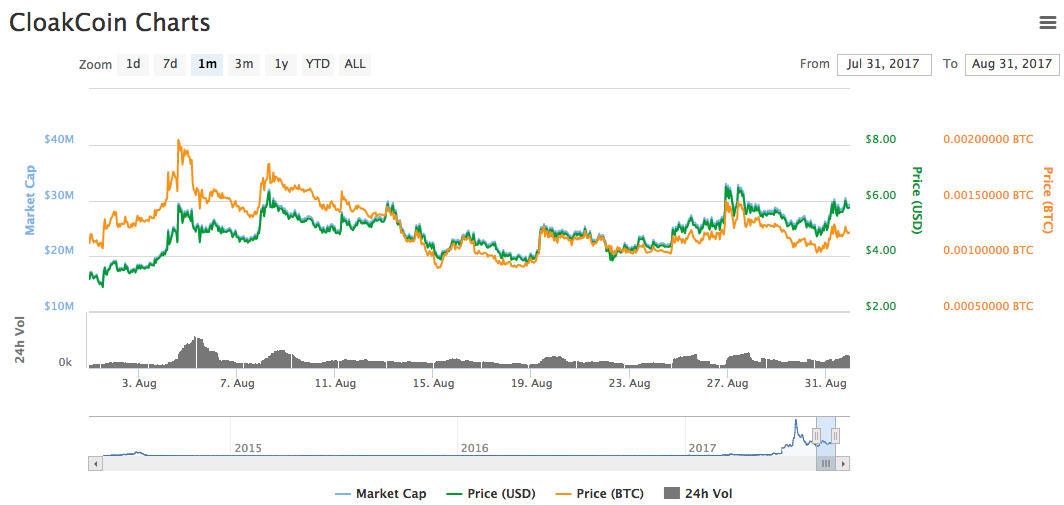Click the $2.00 price label

tap(881, 306)
